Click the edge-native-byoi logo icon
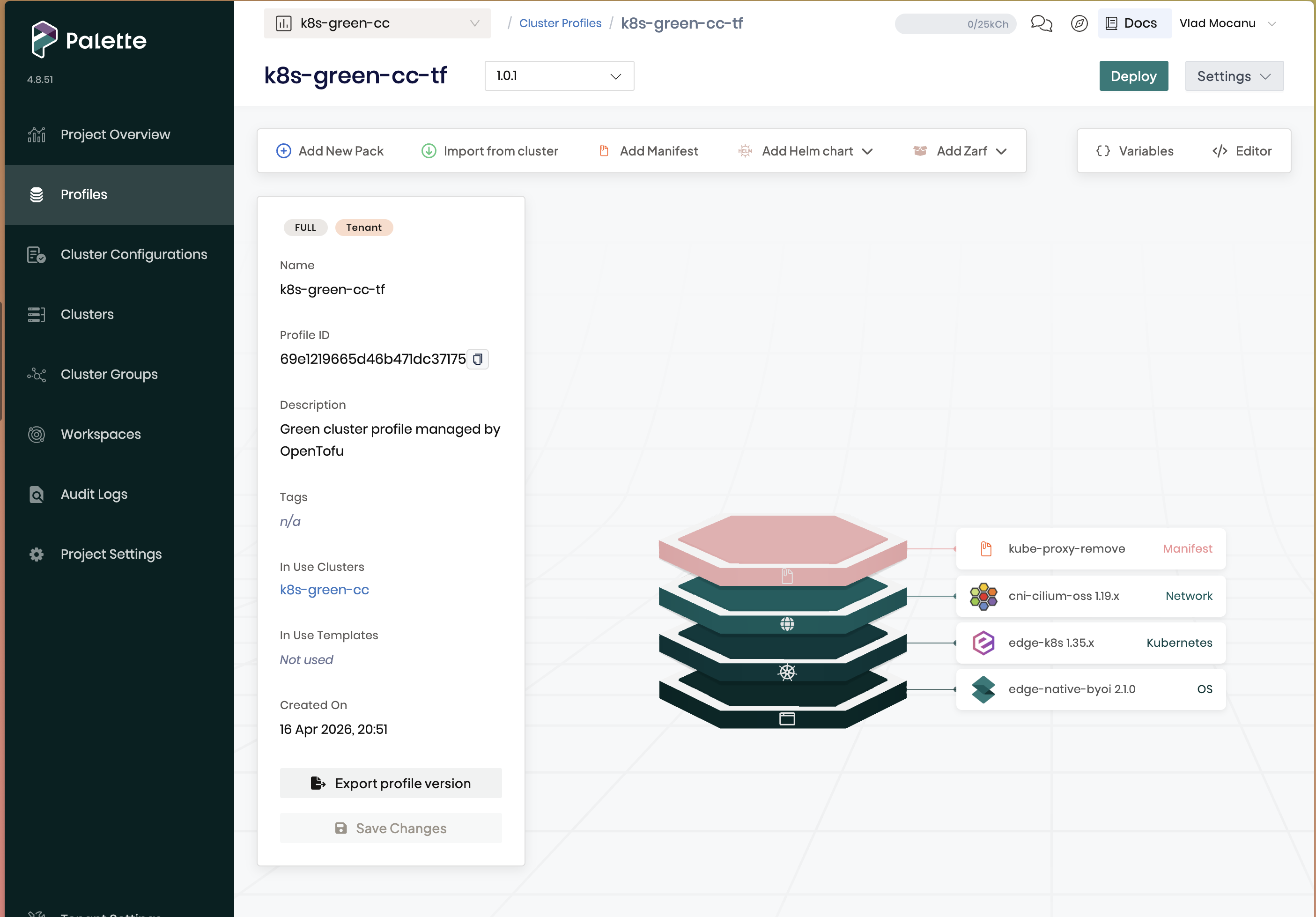The width and height of the screenshot is (1316, 917). pos(983,689)
